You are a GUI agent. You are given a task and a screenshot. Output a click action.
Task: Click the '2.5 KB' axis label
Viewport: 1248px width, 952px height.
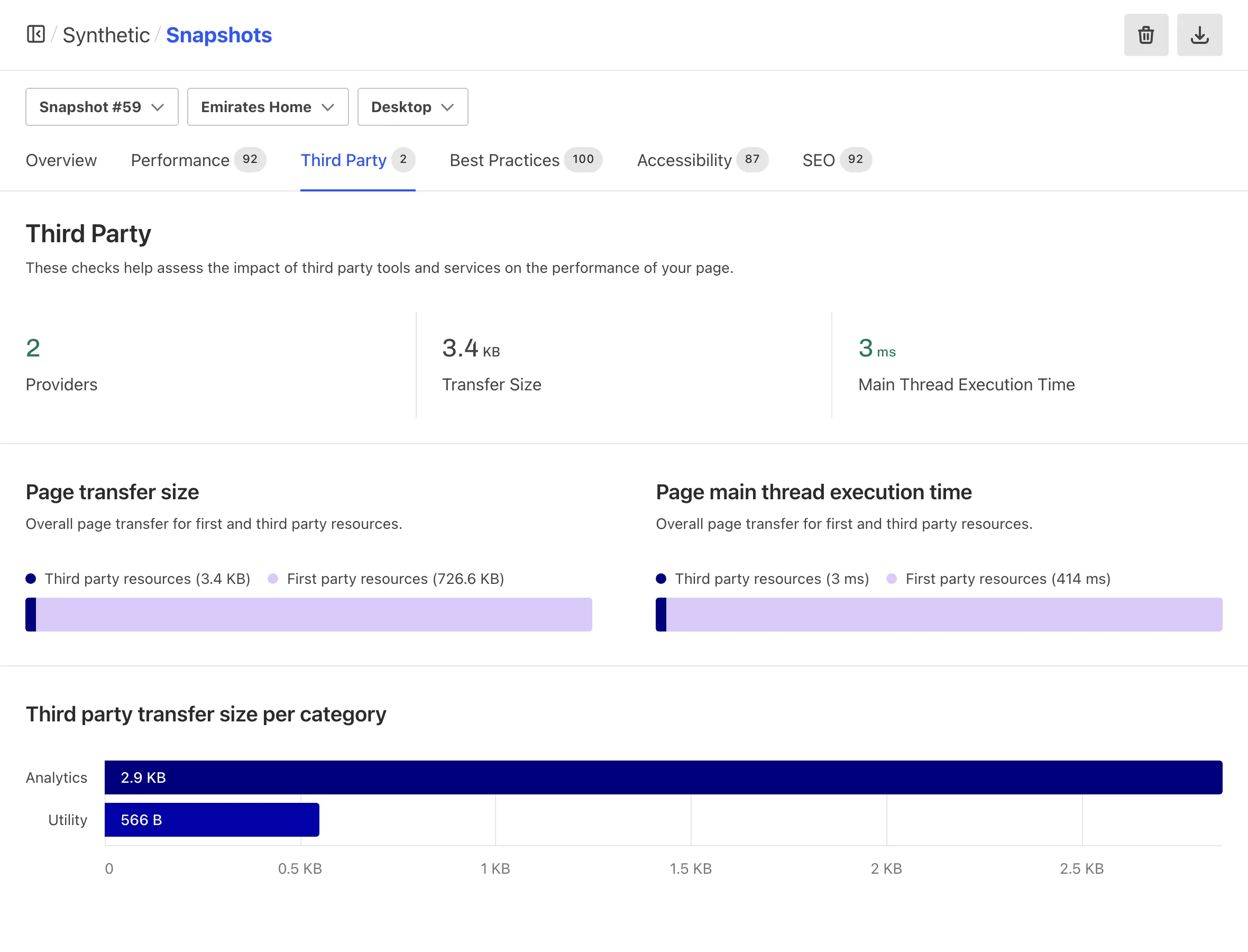tap(1081, 868)
